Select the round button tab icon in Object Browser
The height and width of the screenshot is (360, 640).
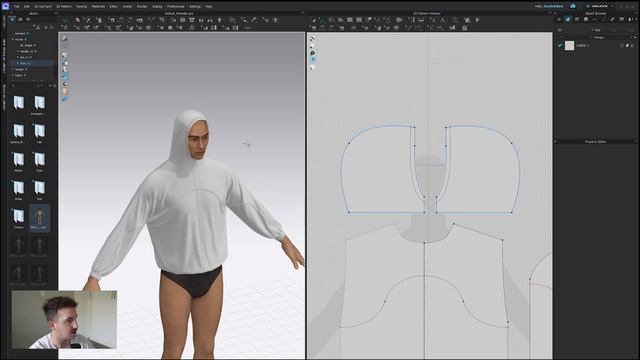point(586,19)
